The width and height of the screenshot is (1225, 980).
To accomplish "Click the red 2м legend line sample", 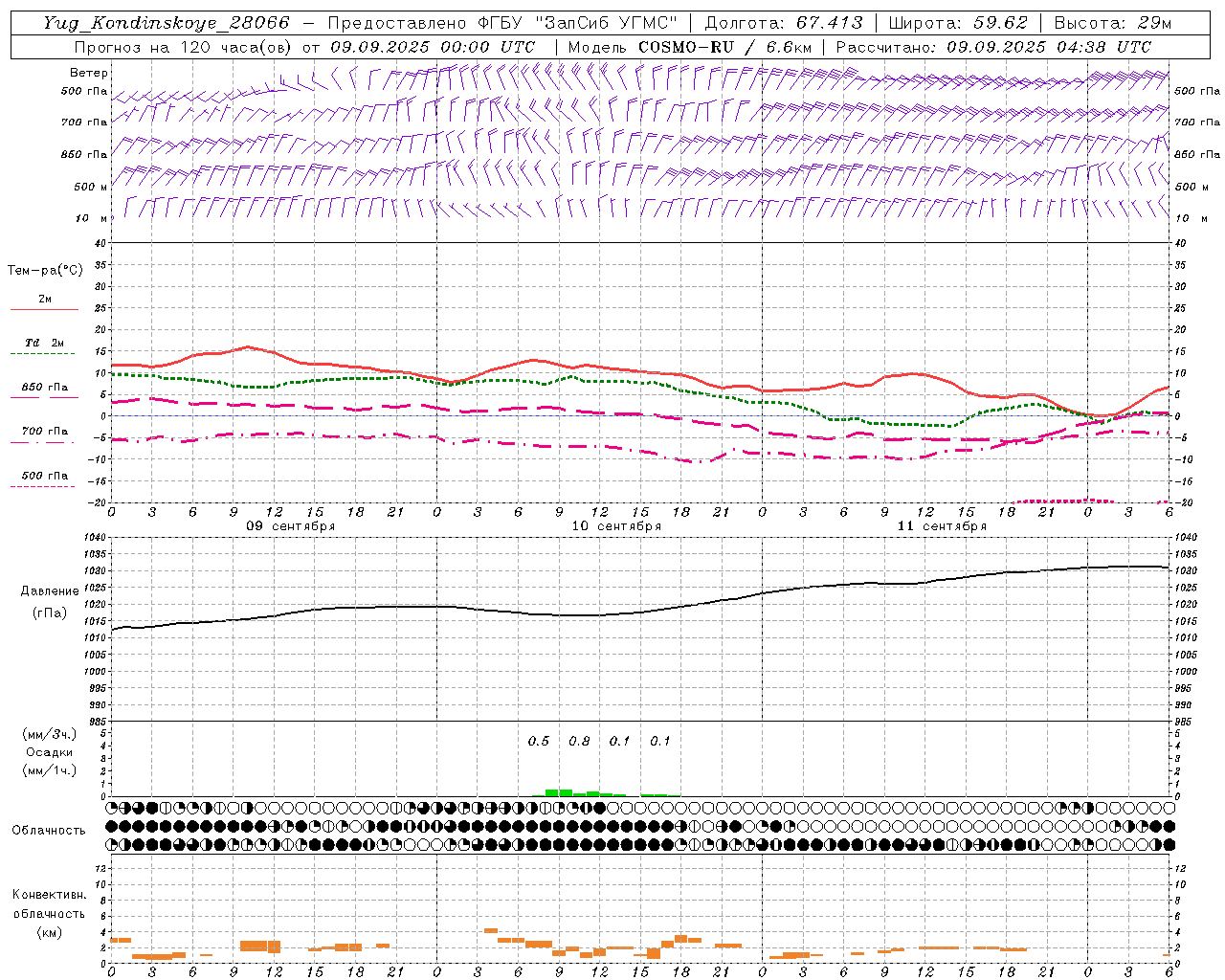I will click(x=44, y=310).
